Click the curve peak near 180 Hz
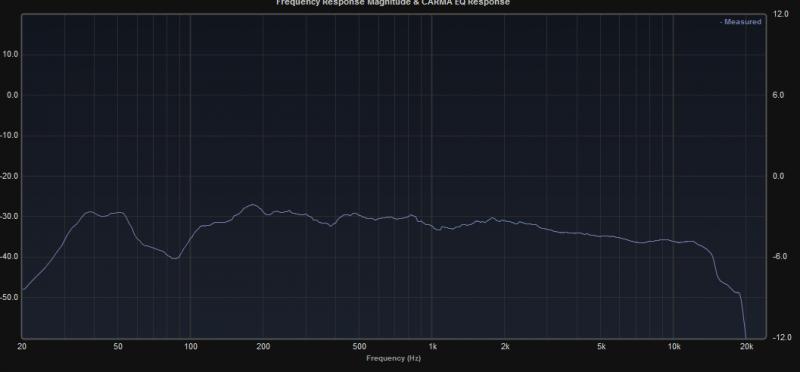800x372 pixels. 252,205
